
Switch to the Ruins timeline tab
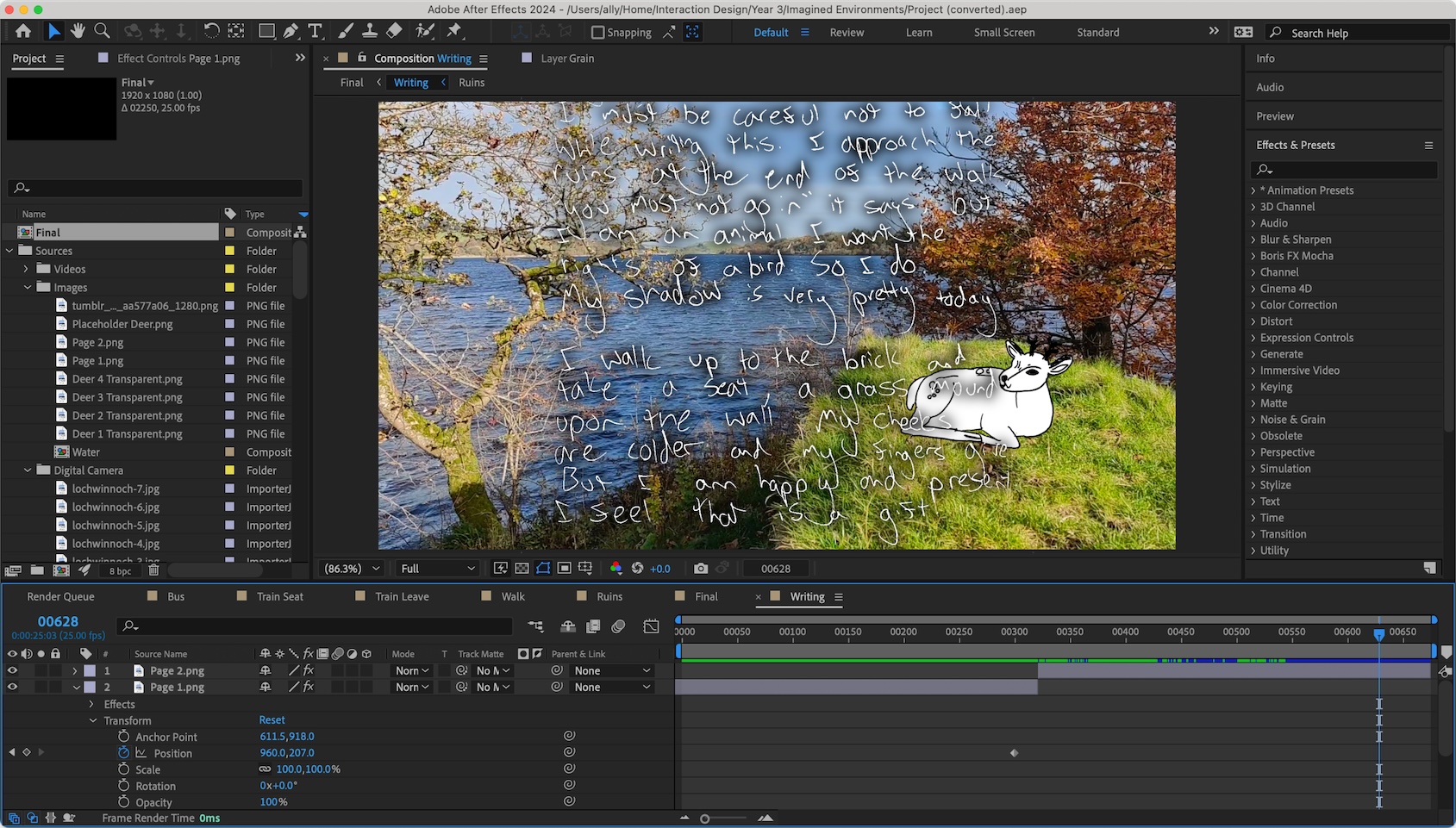[x=609, y=596]
